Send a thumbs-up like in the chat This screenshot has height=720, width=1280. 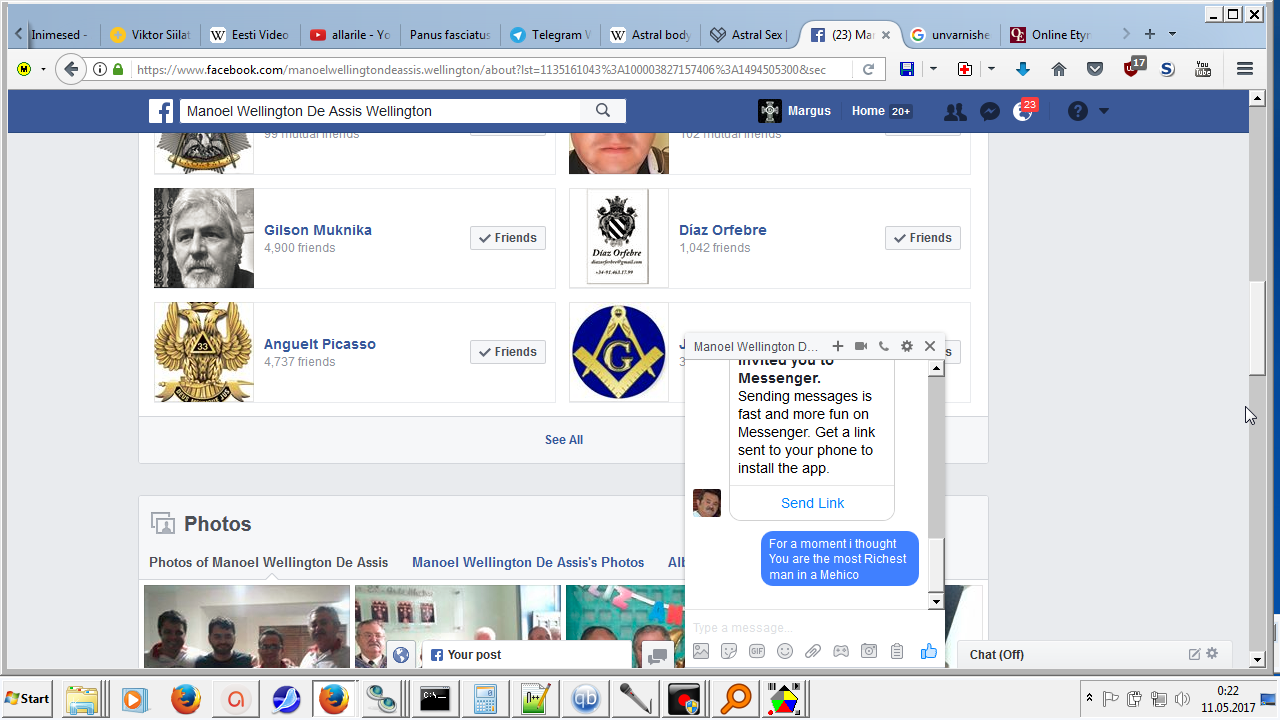[x=929, y=651]
